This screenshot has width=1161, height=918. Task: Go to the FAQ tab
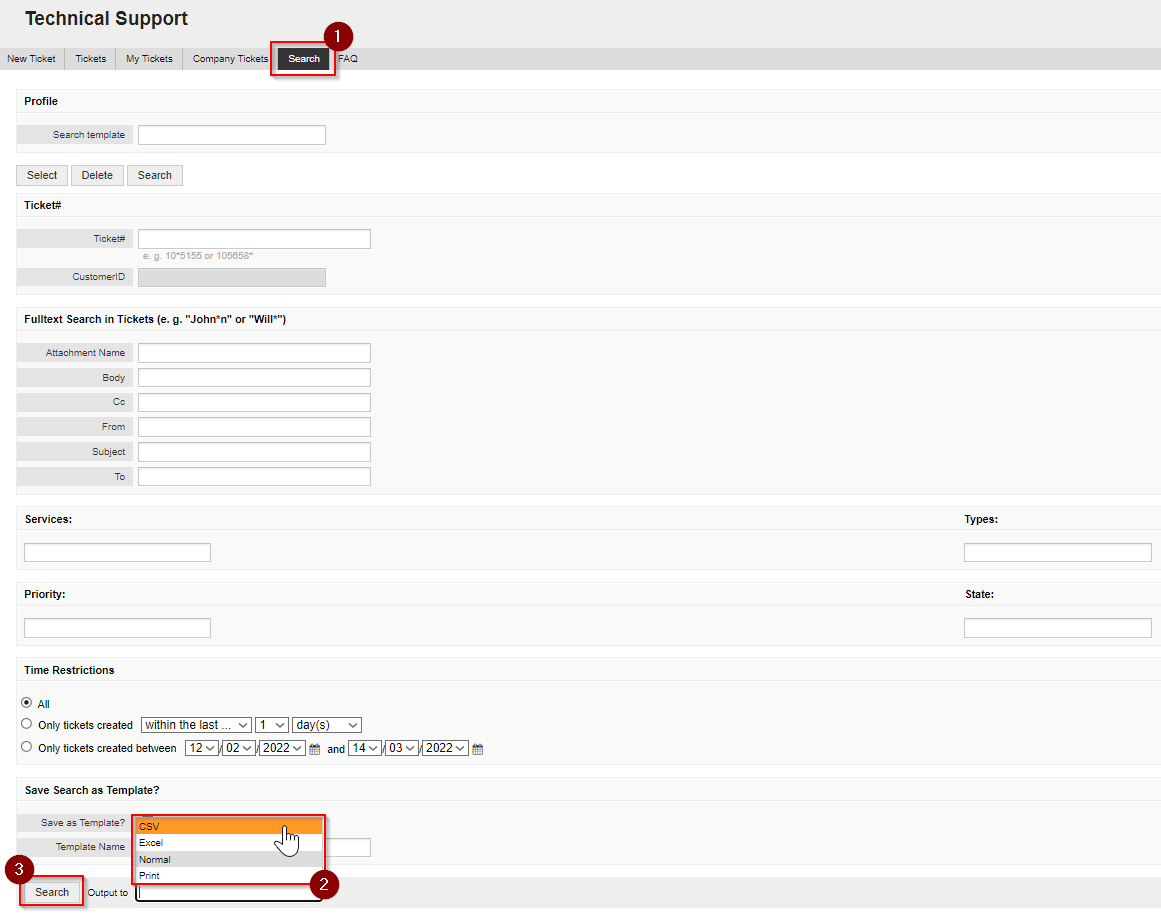(x=348, y=59)
